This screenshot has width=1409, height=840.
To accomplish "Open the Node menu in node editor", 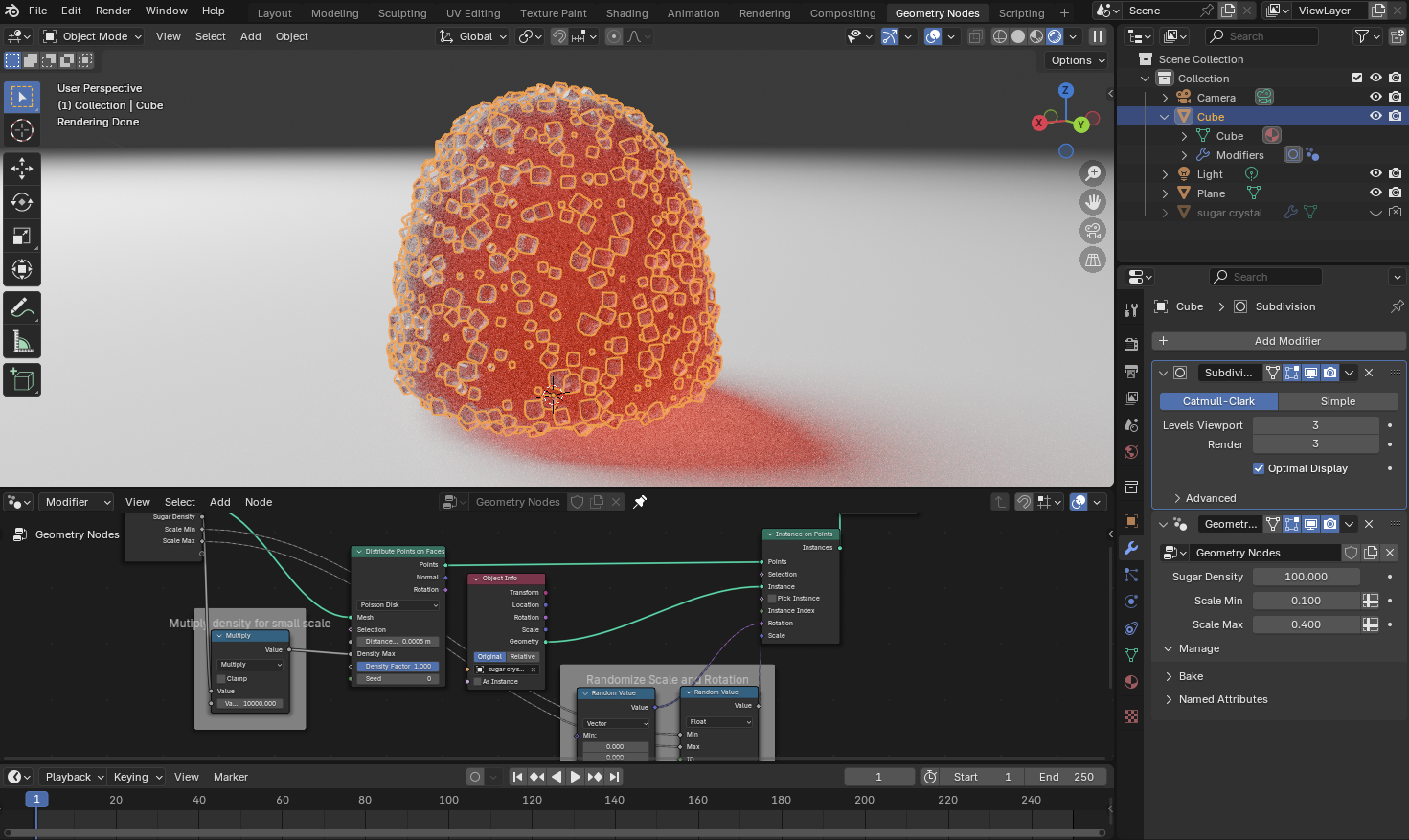I will pyautogui.click(x=259, y=502).
